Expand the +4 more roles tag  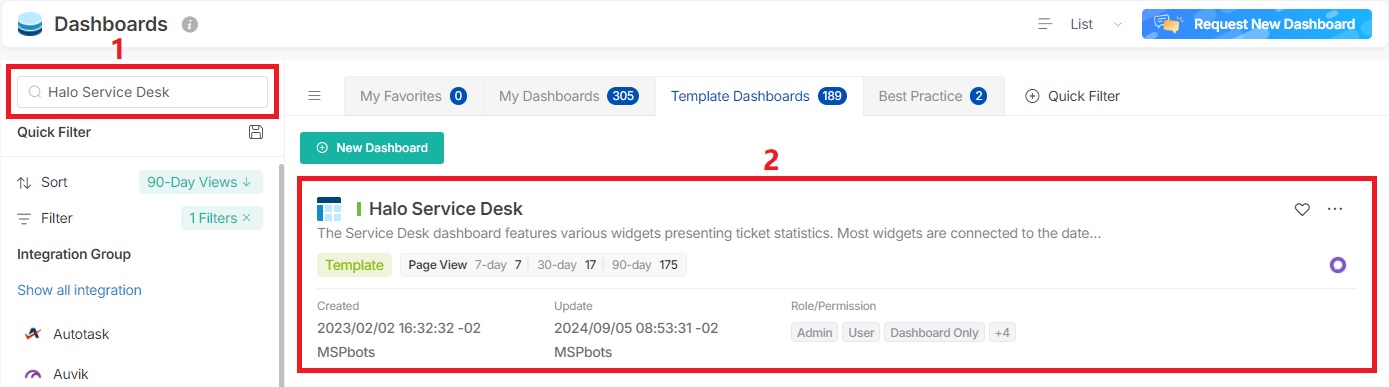pyautogui.click(x=1002, y=332)
